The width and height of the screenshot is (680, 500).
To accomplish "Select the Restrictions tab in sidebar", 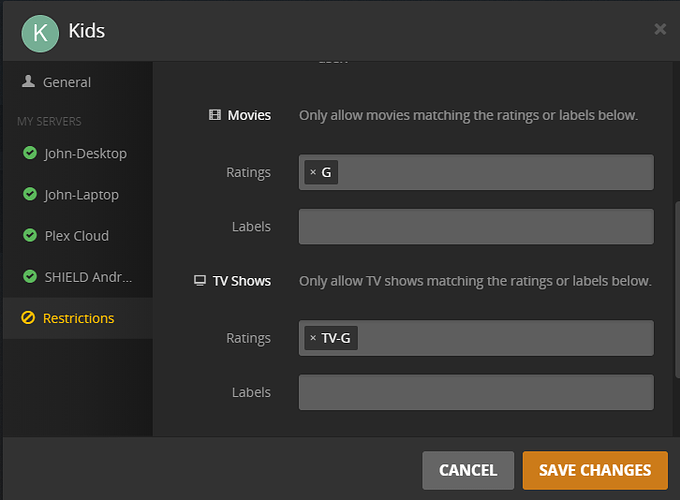I will tap(78, 318).
